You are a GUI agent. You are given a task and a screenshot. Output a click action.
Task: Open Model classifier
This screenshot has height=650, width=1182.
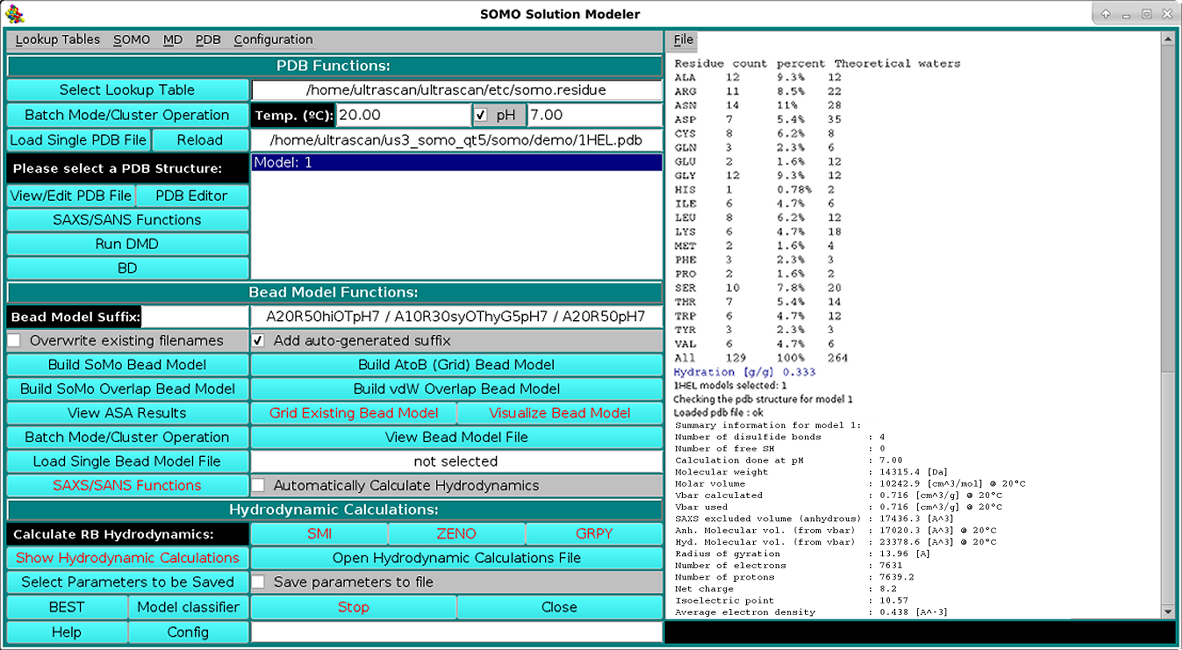(188, 607)
